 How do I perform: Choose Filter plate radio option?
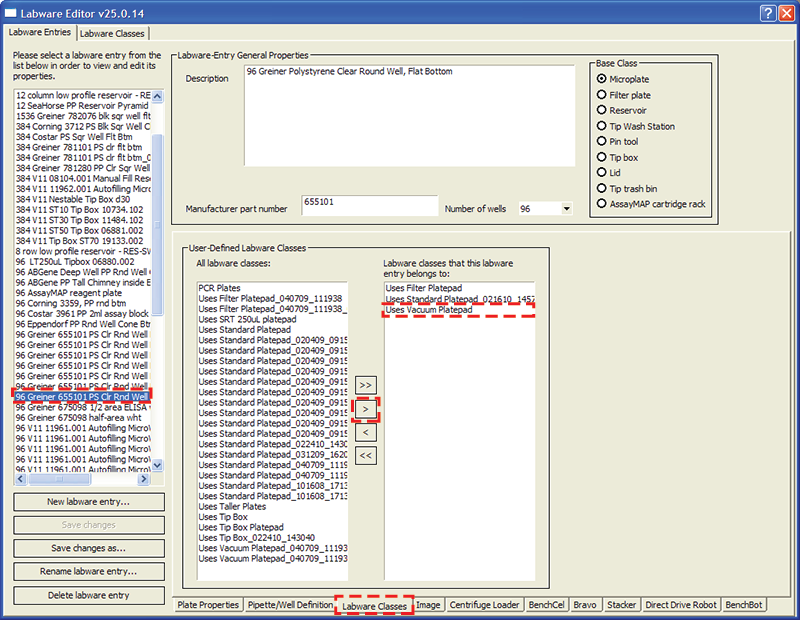[601, 95]
